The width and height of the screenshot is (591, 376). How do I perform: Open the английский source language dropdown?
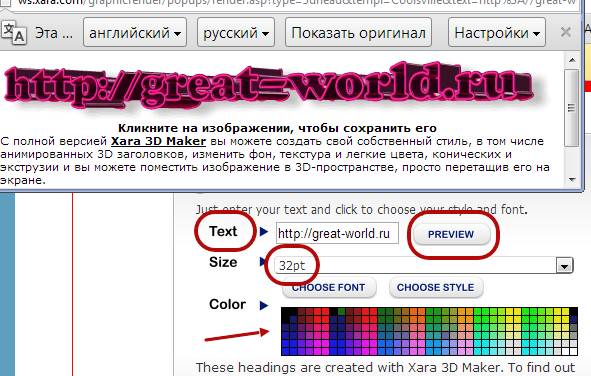[135, 33]
